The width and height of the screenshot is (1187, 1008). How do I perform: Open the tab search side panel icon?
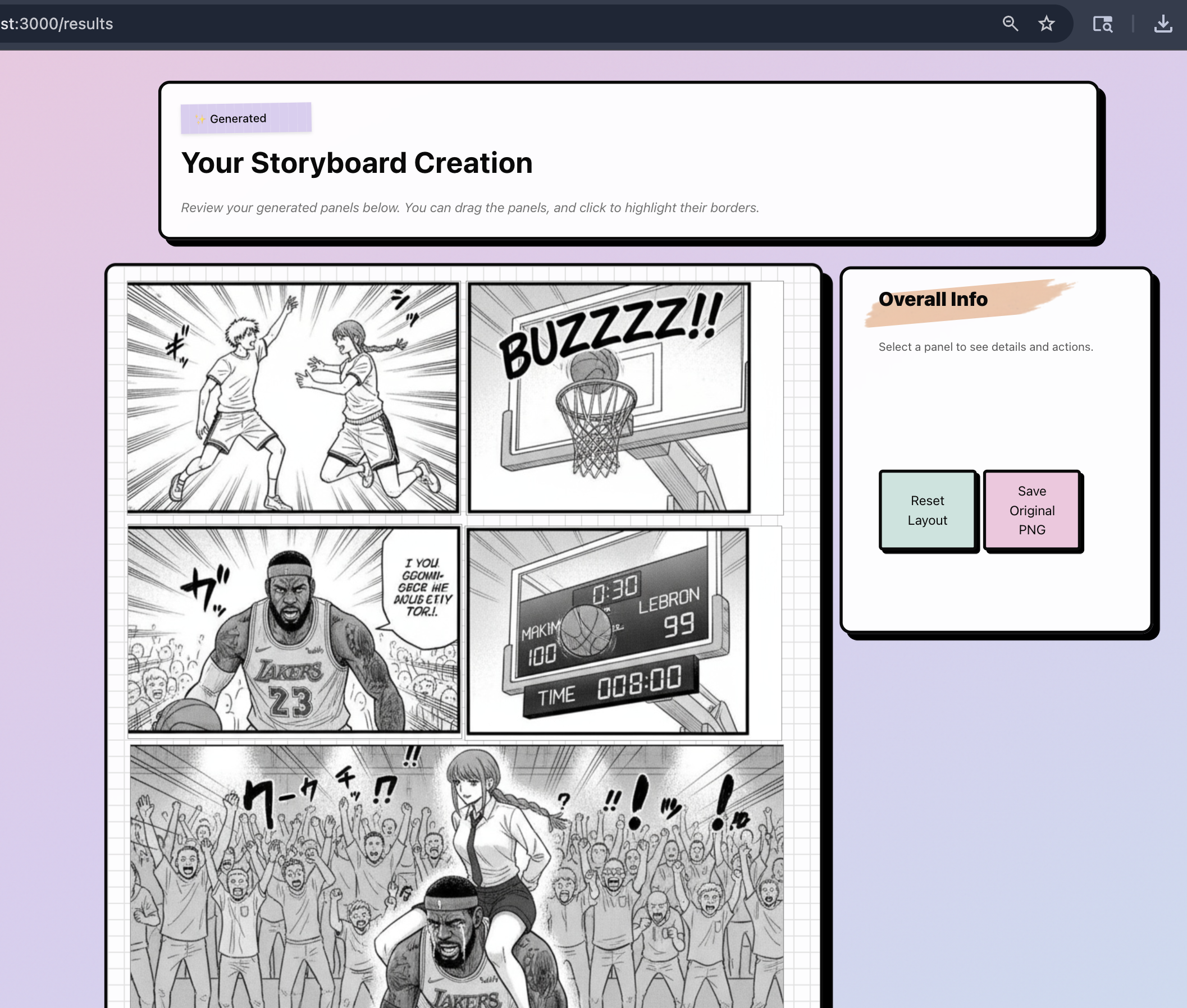[x=1102, y=24]
